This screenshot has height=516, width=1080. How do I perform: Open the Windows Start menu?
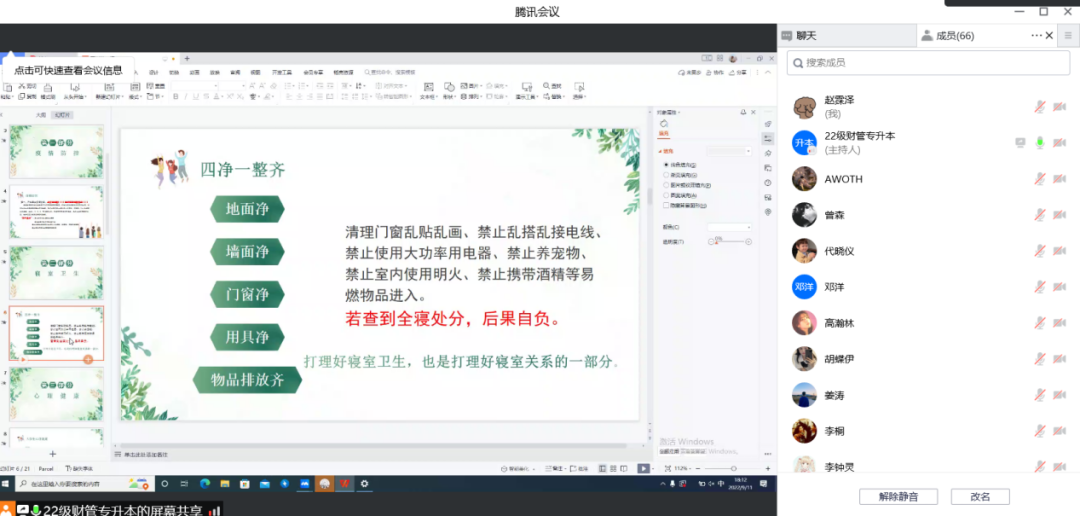pyautogui.click(x=6, y=484)
